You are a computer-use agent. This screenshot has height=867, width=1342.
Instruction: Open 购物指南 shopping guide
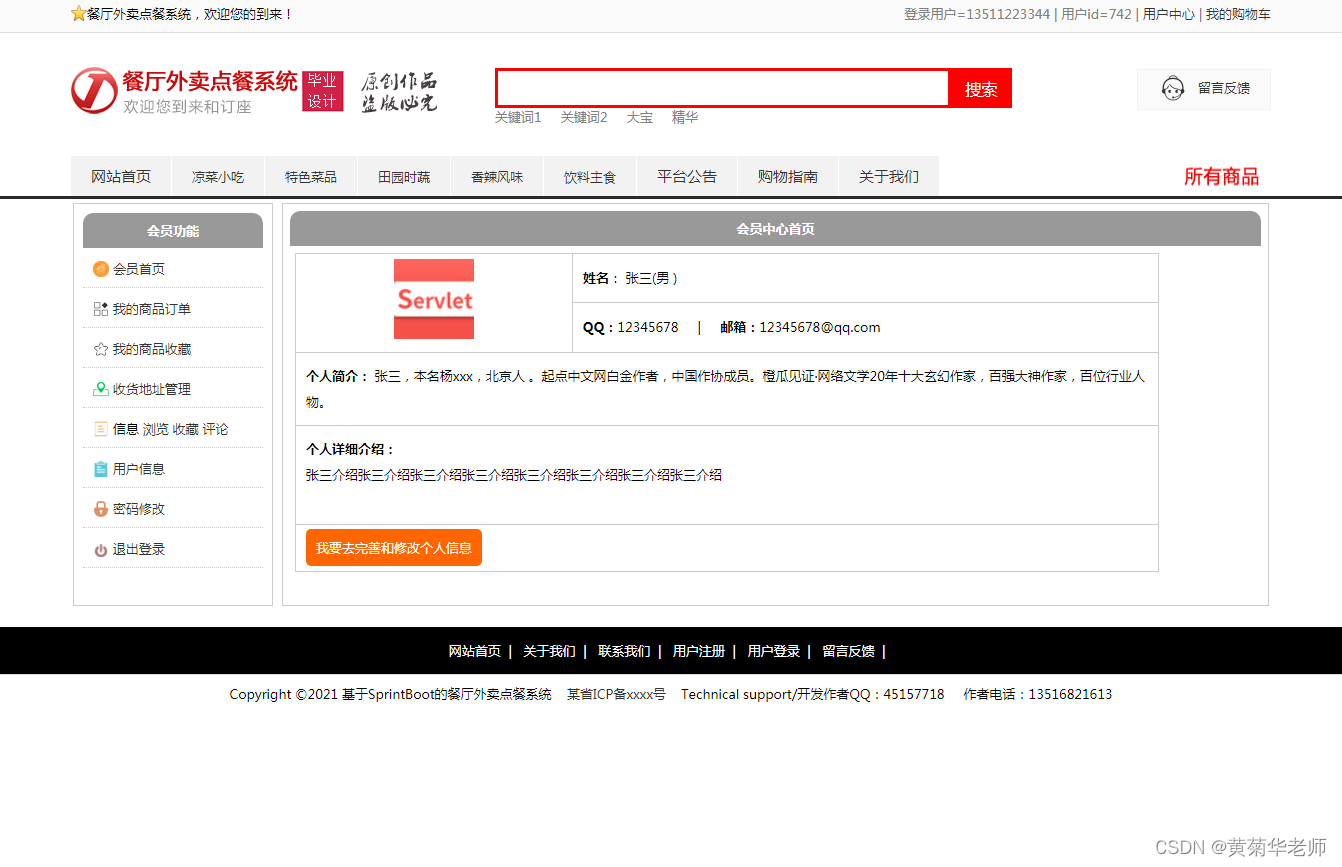point(787,175)
